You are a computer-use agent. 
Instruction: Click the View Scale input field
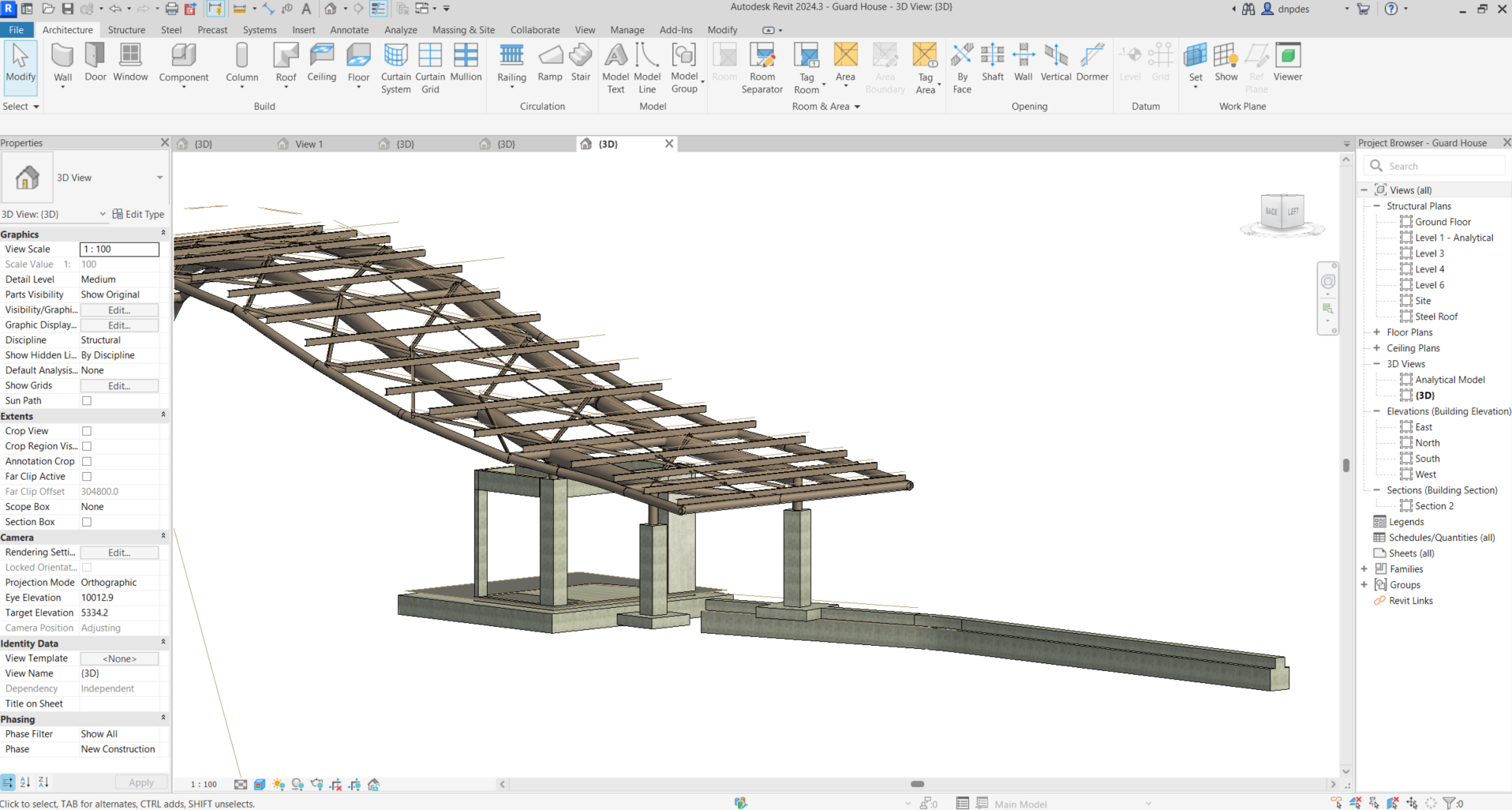(x=119, y=249)
